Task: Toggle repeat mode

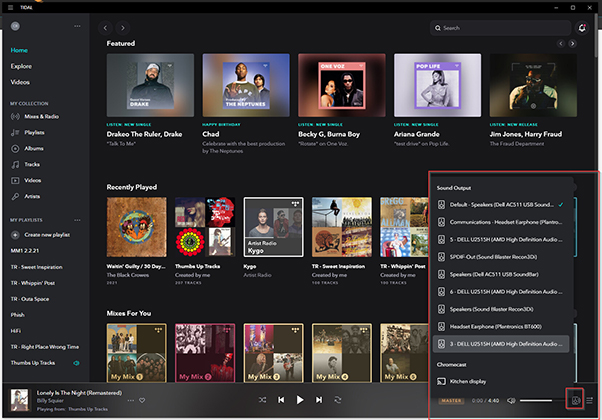Action: [x=338, y=400]
